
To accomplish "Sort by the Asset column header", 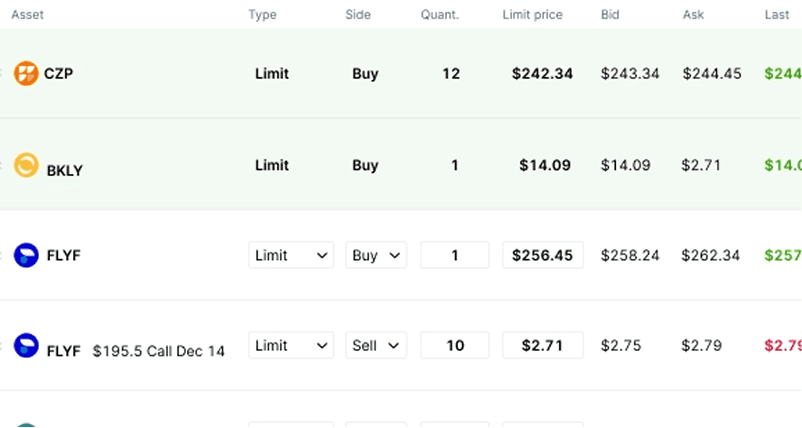I will (x=27, y=15).
